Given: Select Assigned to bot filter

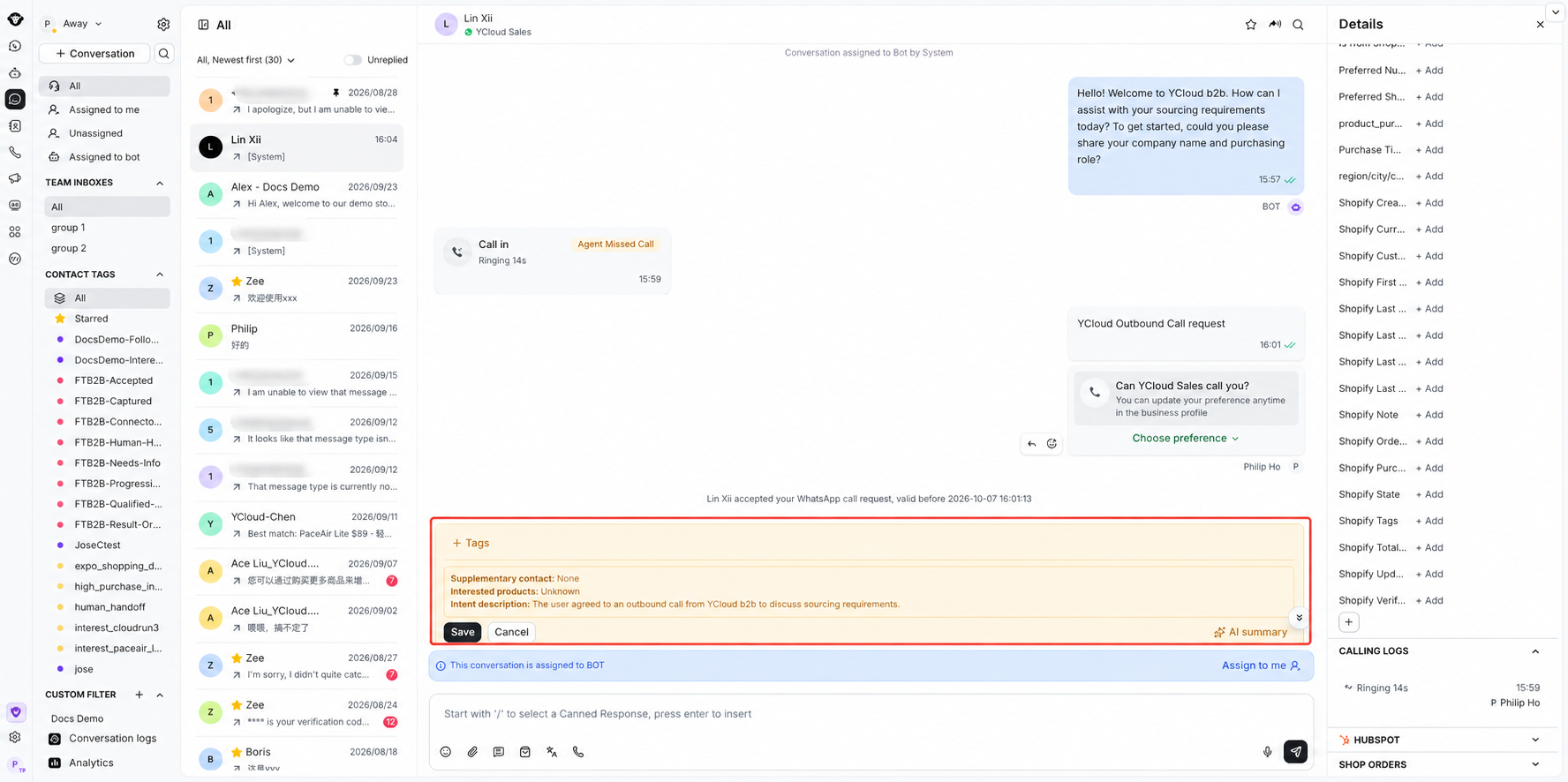Looking at the screenshot, I should click(104, 157).
